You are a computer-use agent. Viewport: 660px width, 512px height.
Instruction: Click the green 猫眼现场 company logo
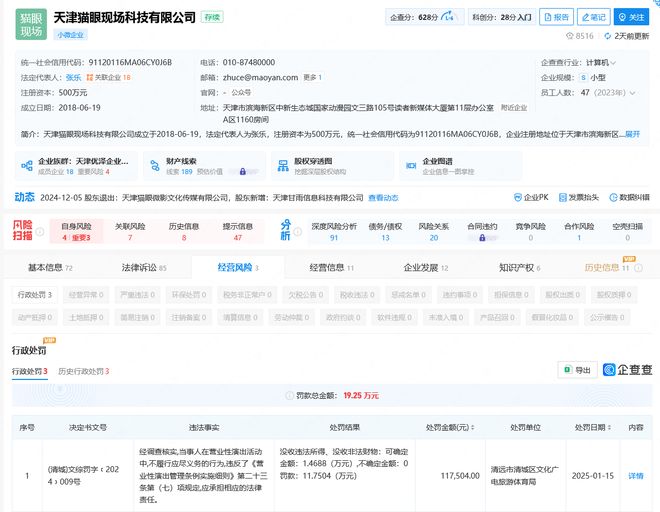point(31,25)
